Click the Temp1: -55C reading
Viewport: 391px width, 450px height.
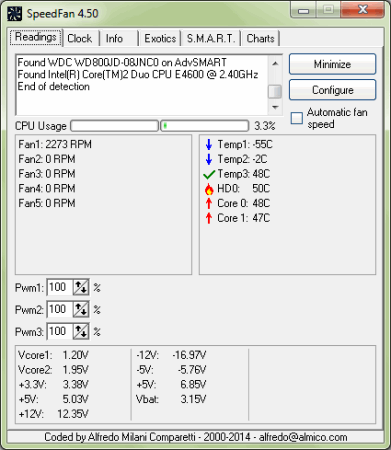(245, 144)
